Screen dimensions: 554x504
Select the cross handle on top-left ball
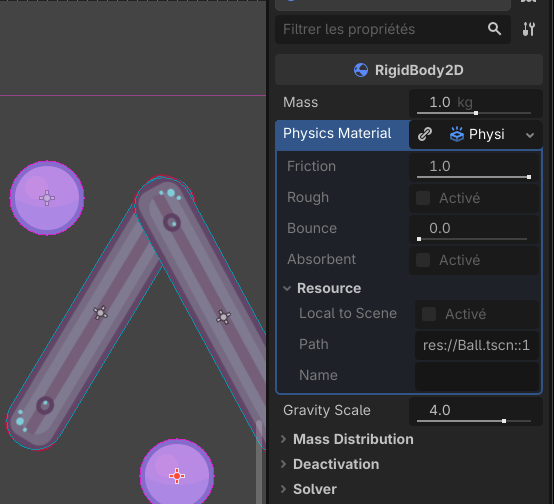(47, 198)
